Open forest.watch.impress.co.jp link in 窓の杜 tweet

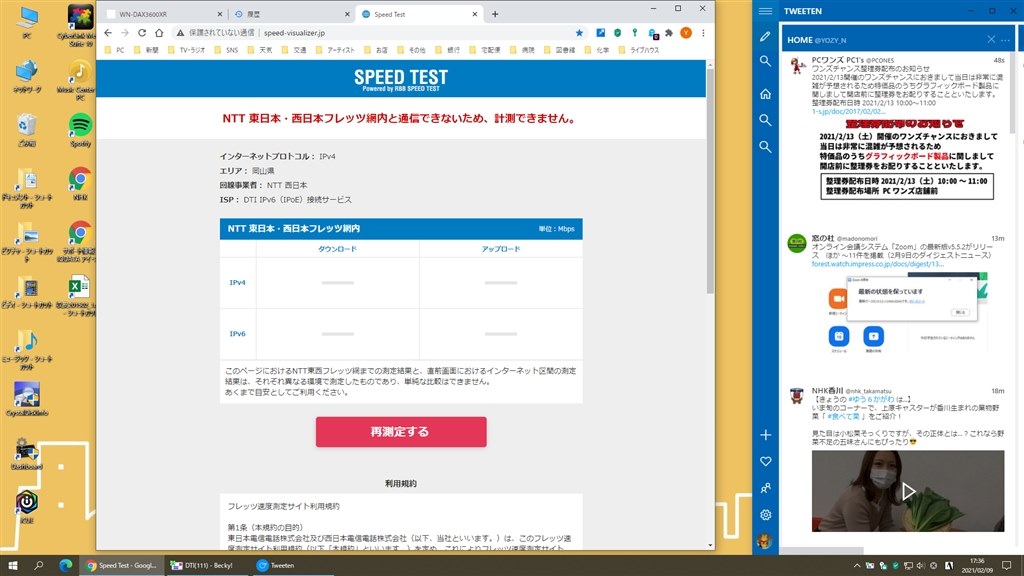click(x=877, y=264)
